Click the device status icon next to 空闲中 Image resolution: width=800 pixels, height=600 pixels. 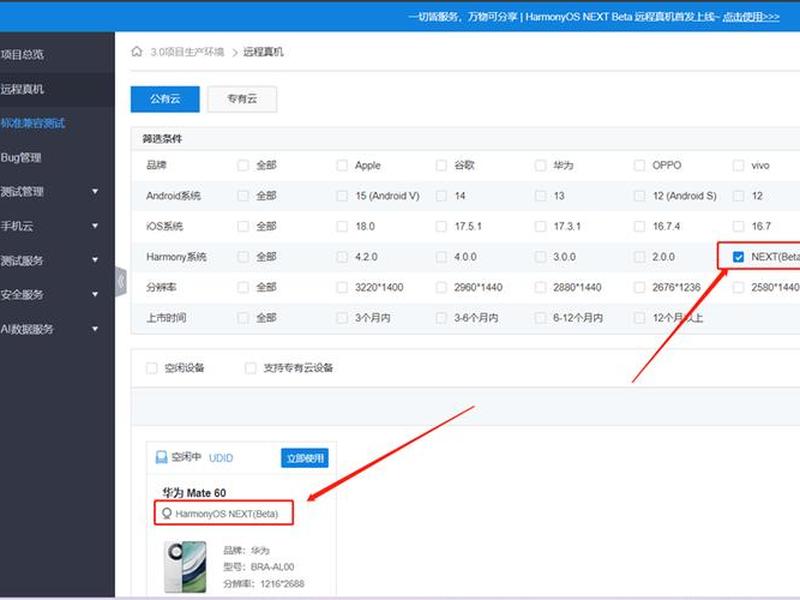click(x=161, y=457)
